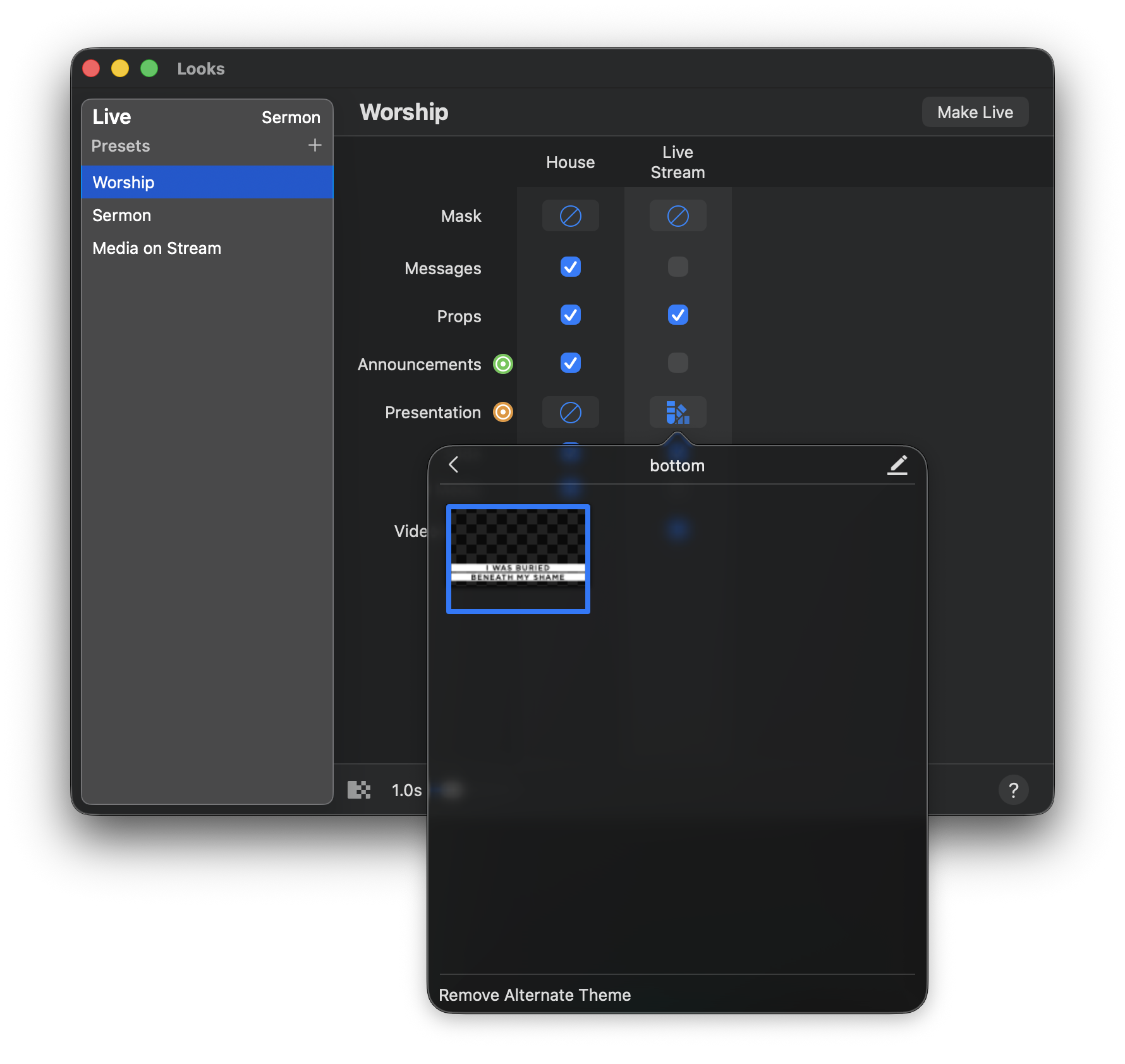Open the transition icon in the footer
The image size is (1125, 1064).
359,790
